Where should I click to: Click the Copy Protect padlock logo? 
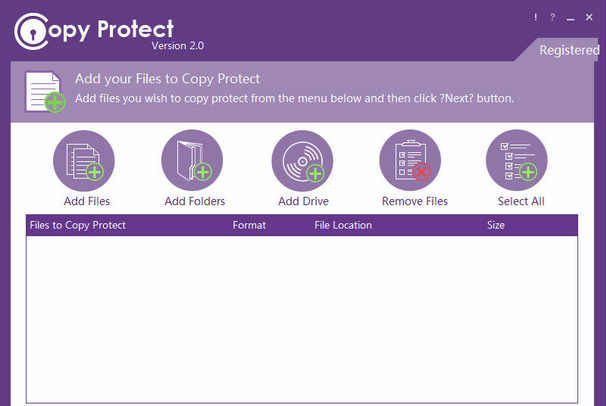pos(34,33)
